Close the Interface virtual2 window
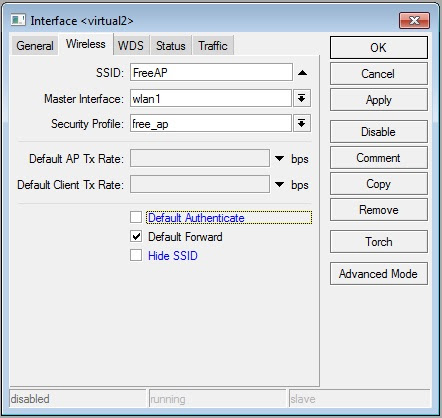This screenshot has width=442, height=418. [414, 21]
